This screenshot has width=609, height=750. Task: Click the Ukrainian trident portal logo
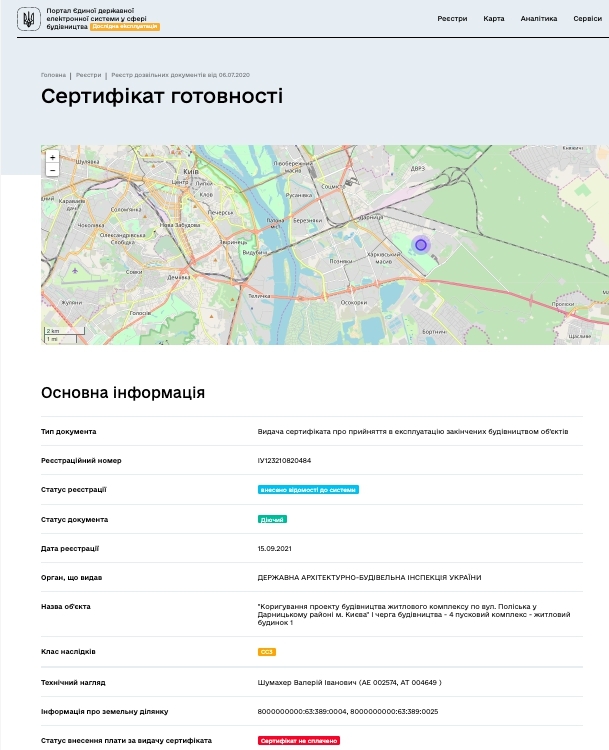29,19
